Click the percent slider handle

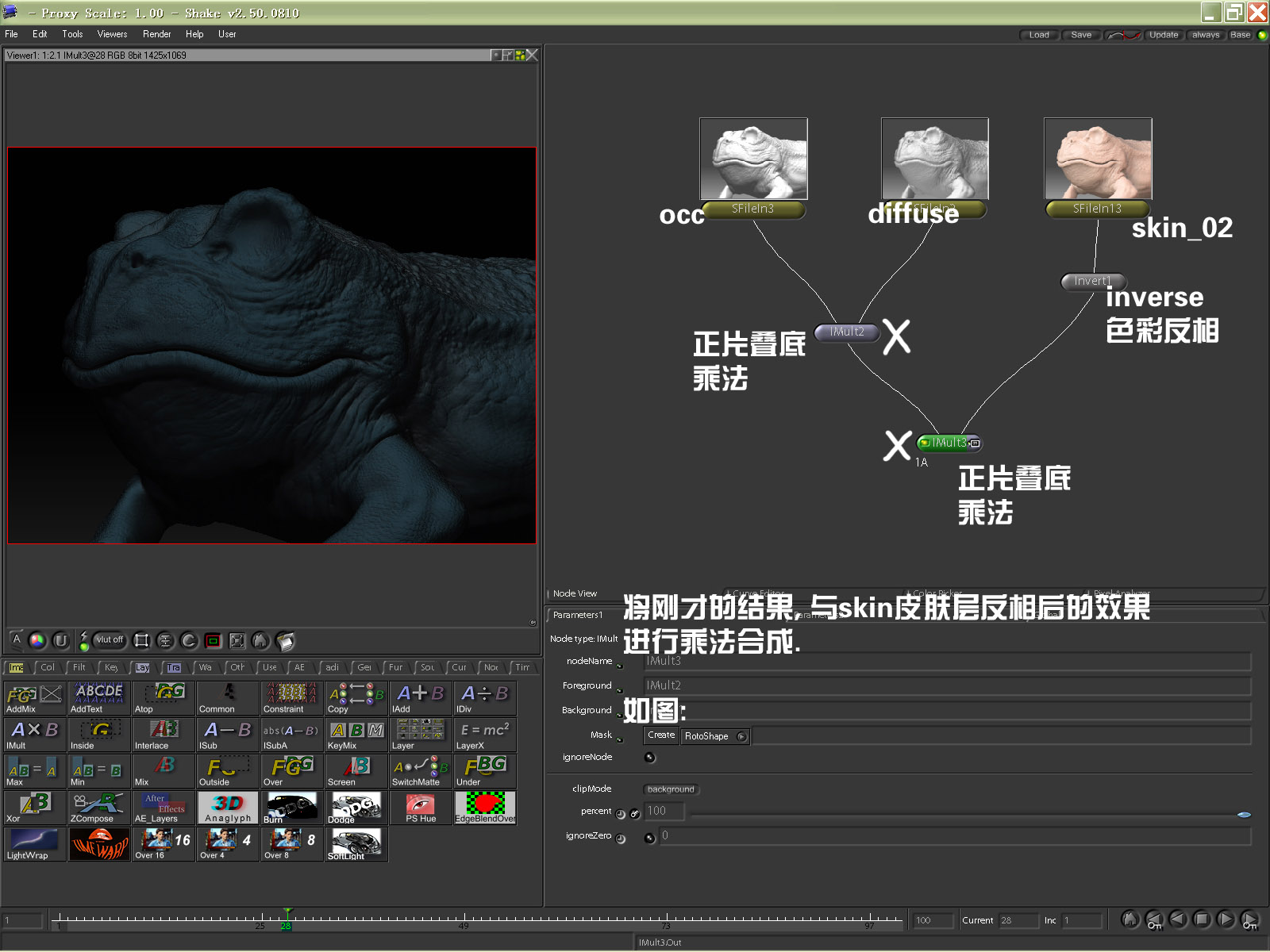tap(1244, 815)
